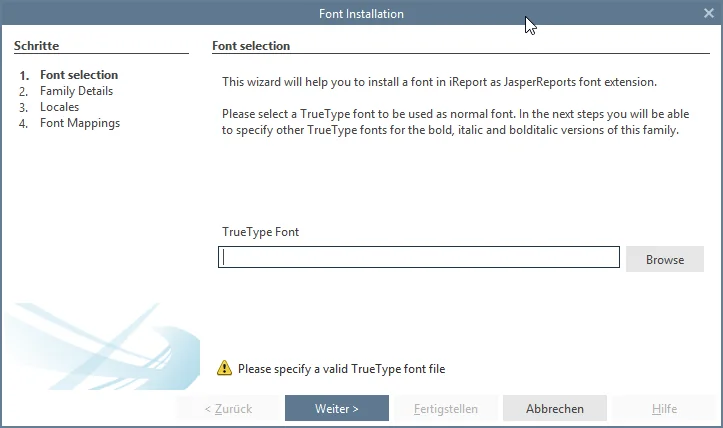Focus the TrueType Font path field
Viewport: 723px width, 428px height.
coord(419,257)
